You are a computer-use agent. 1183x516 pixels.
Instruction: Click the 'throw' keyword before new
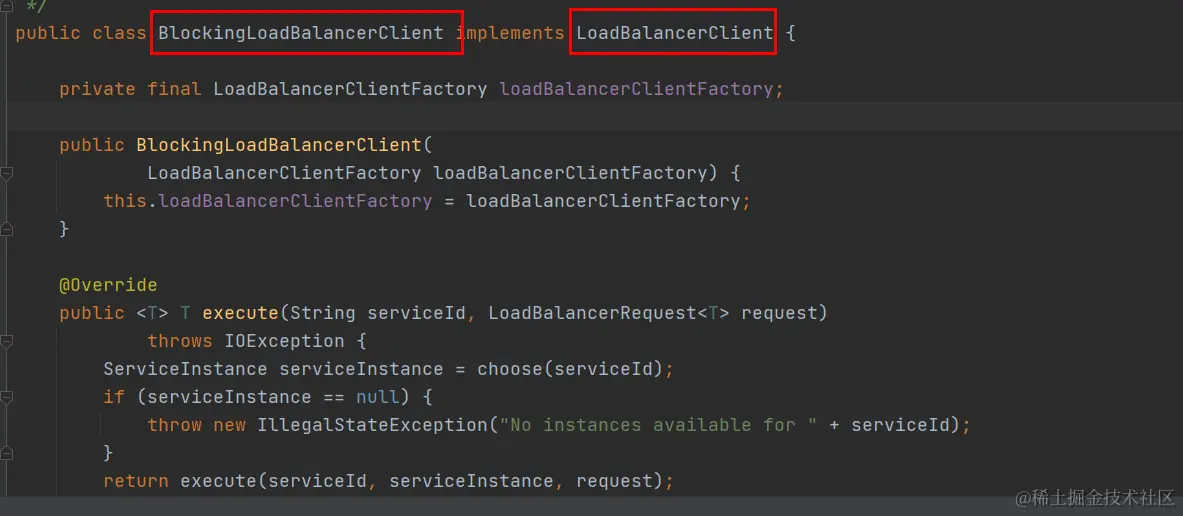(x=174, y=425)
